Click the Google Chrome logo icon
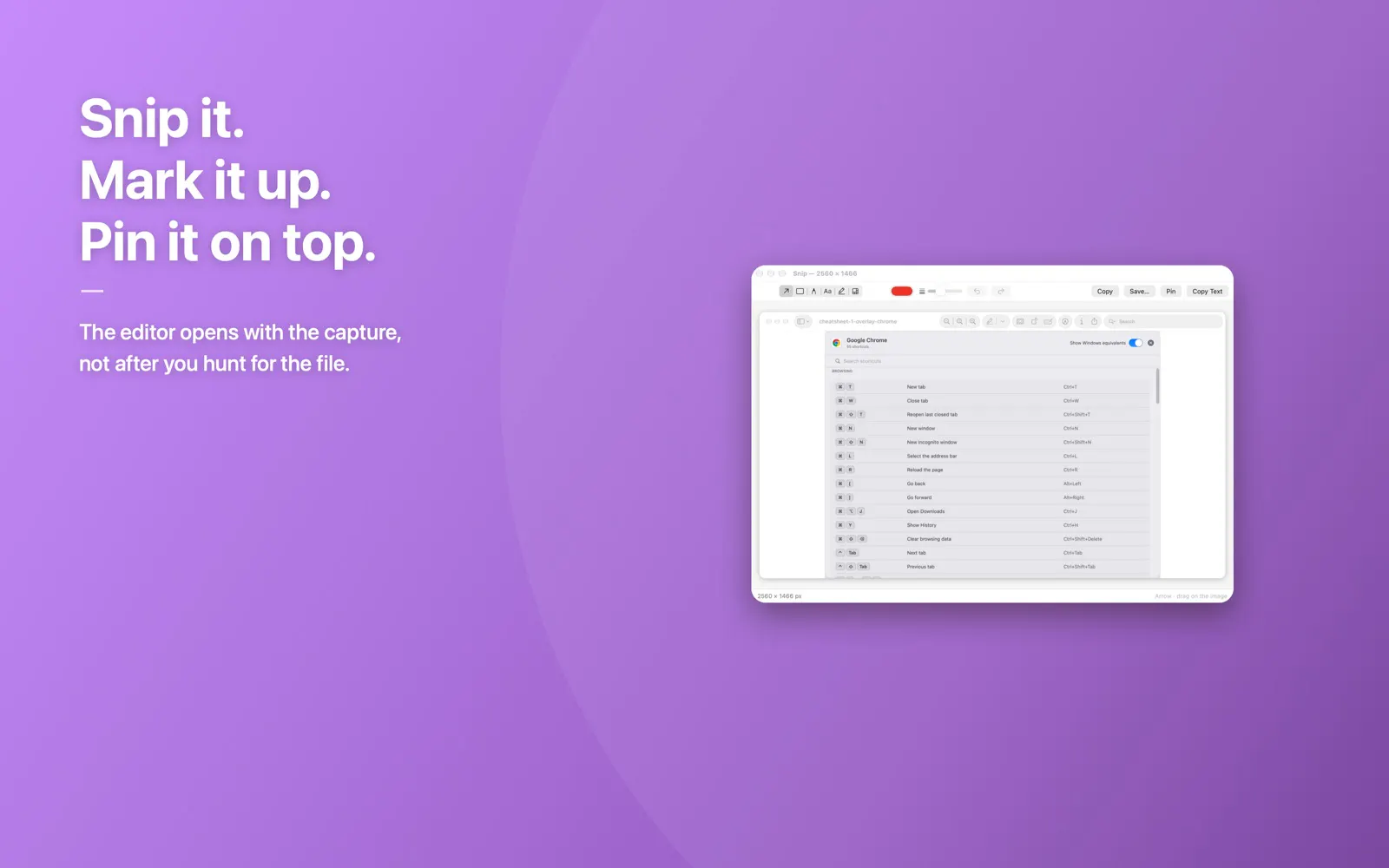 point(836,343)
